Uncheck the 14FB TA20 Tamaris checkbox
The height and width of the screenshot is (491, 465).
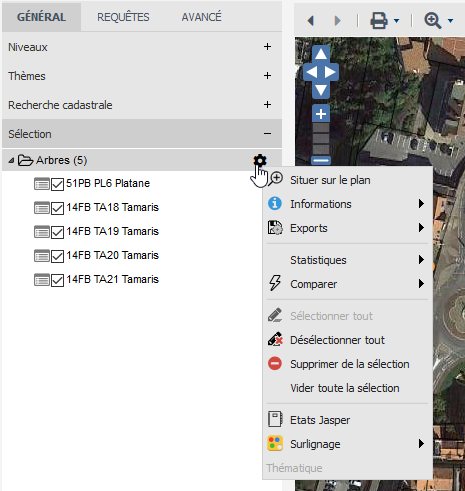[x=57, y=256]
